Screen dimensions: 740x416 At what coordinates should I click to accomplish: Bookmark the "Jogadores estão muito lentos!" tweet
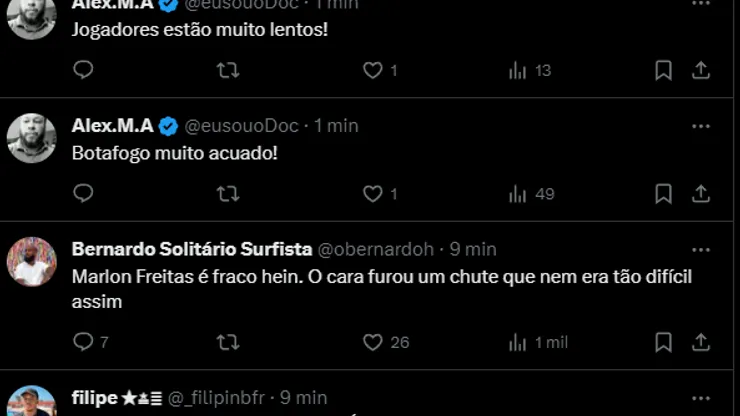pyautogui.click(x=663, y=70)
